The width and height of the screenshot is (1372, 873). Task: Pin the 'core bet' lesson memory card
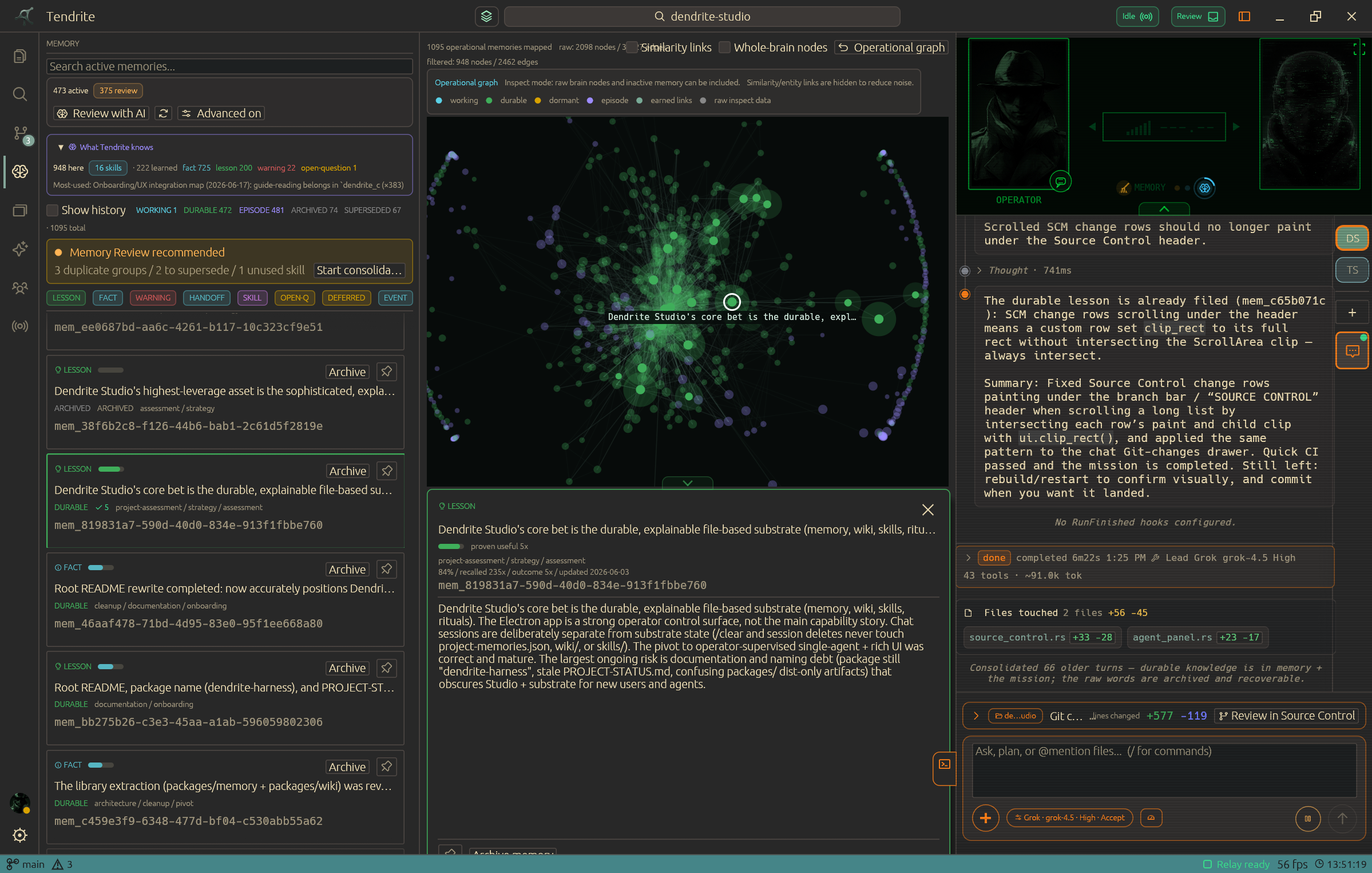(x=387, y=471)
